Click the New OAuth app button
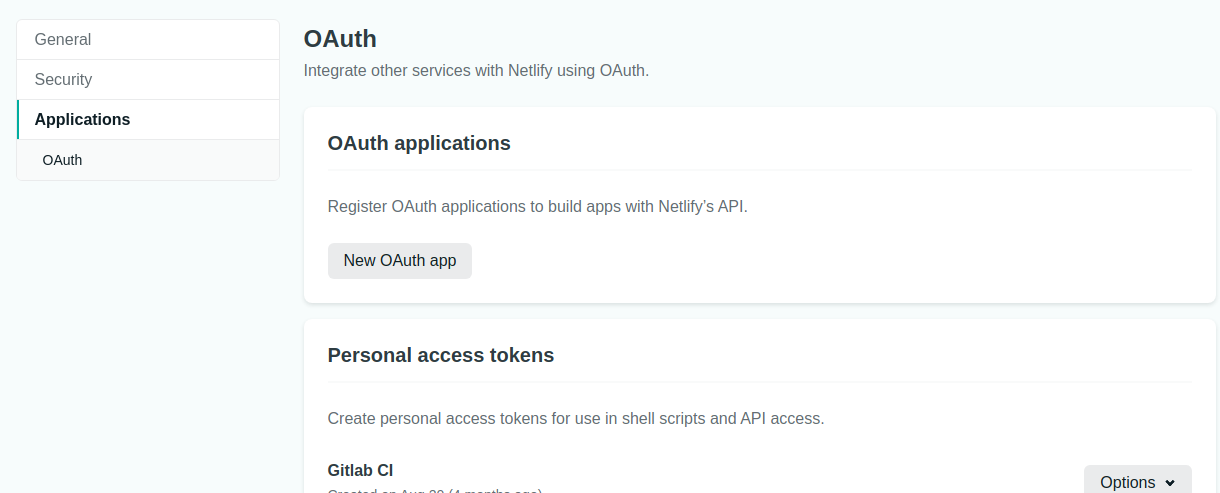Screen dimensions: 1220x493 [400, 261]
